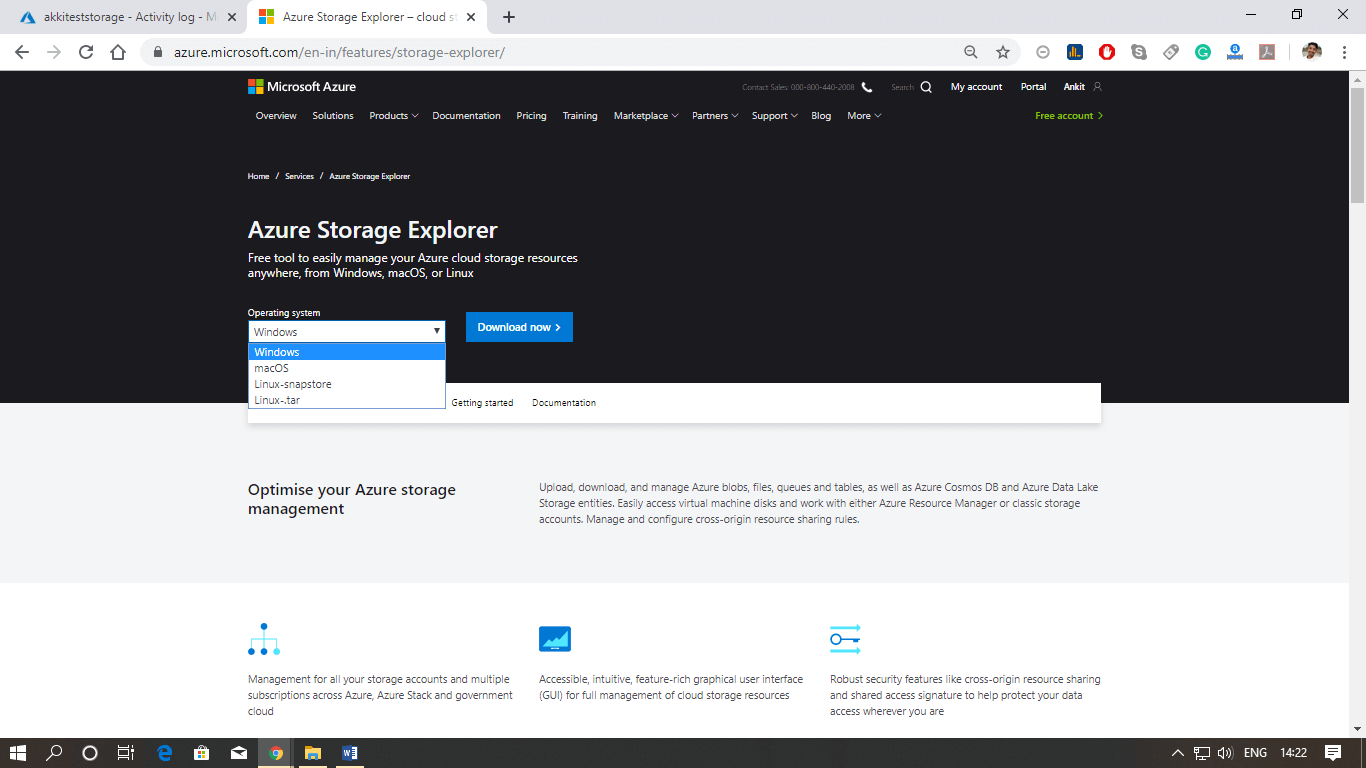Open site search with the magnifier icon

pyautogui.click(x=926, y=87)
